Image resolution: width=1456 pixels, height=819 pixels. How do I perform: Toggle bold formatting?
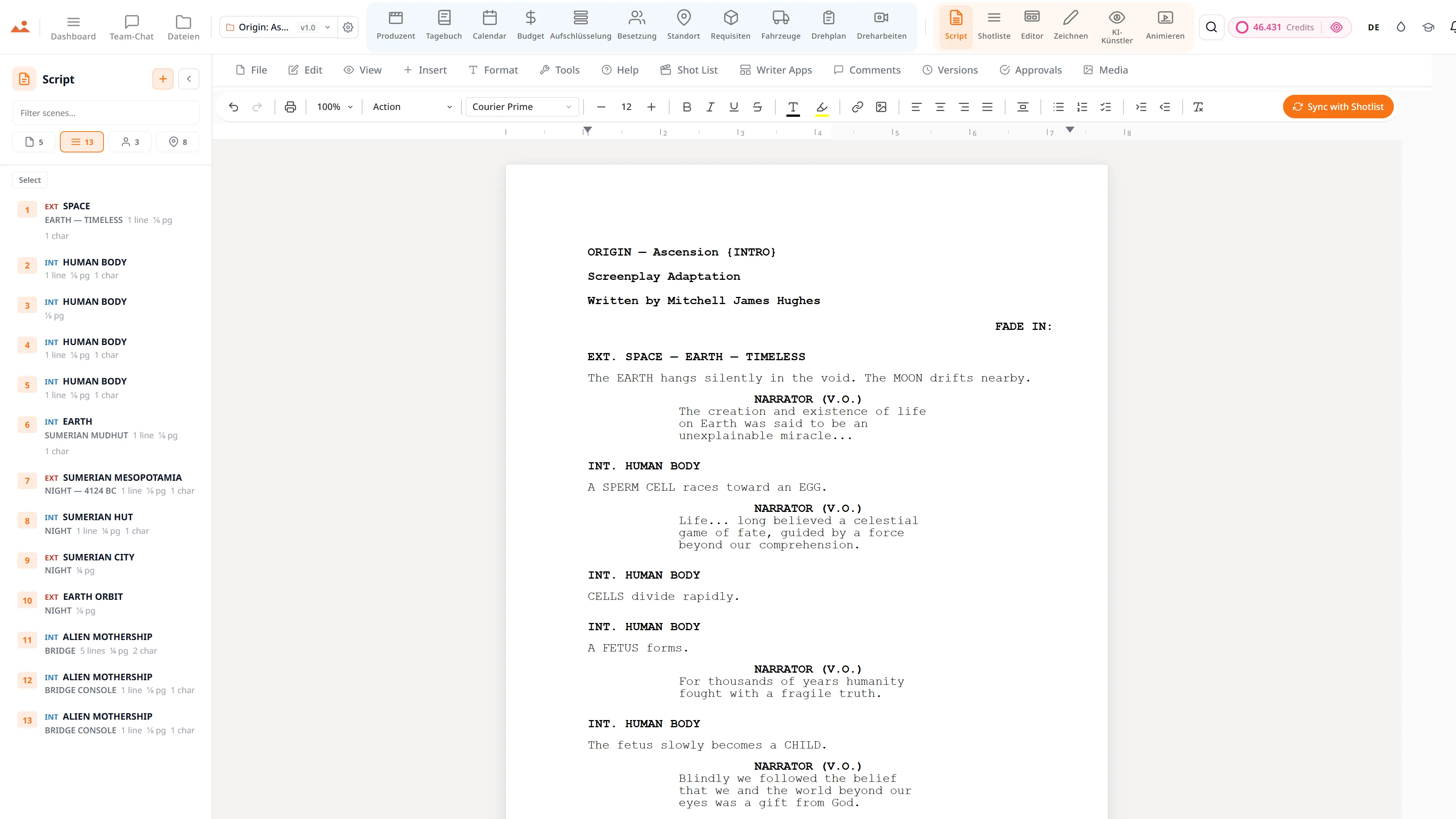pyautogui.click(x=687, y=107)
